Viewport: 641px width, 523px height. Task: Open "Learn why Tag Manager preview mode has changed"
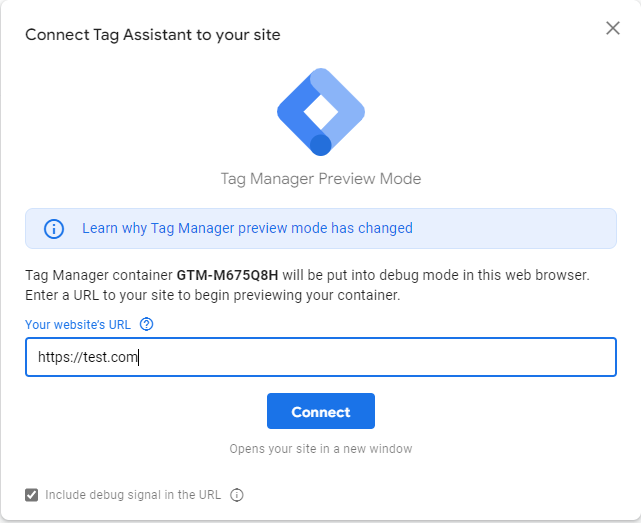point(247,228)
